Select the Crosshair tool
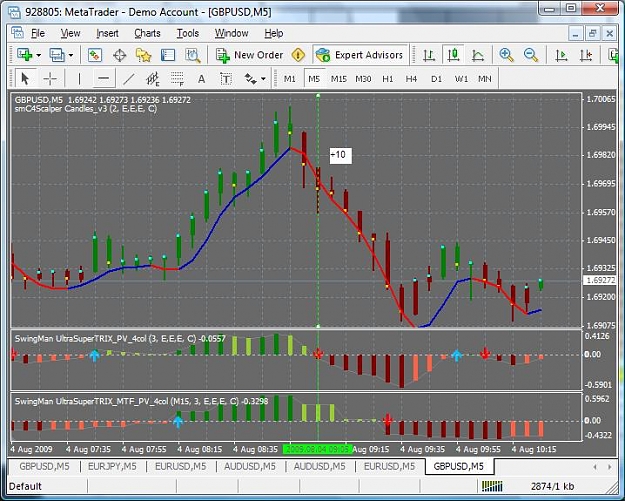The height and width of the screenshot is (501, 625). 50,79
